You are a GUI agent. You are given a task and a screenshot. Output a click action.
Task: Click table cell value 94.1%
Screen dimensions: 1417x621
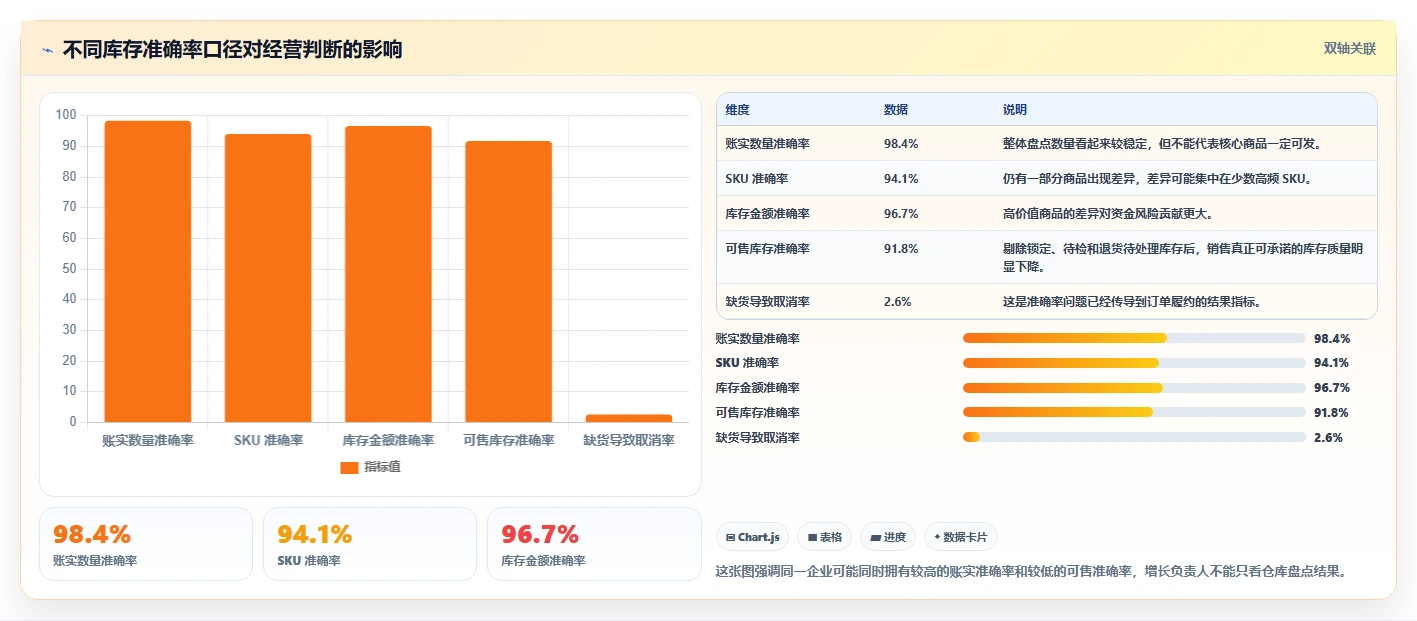coord(901,179)
